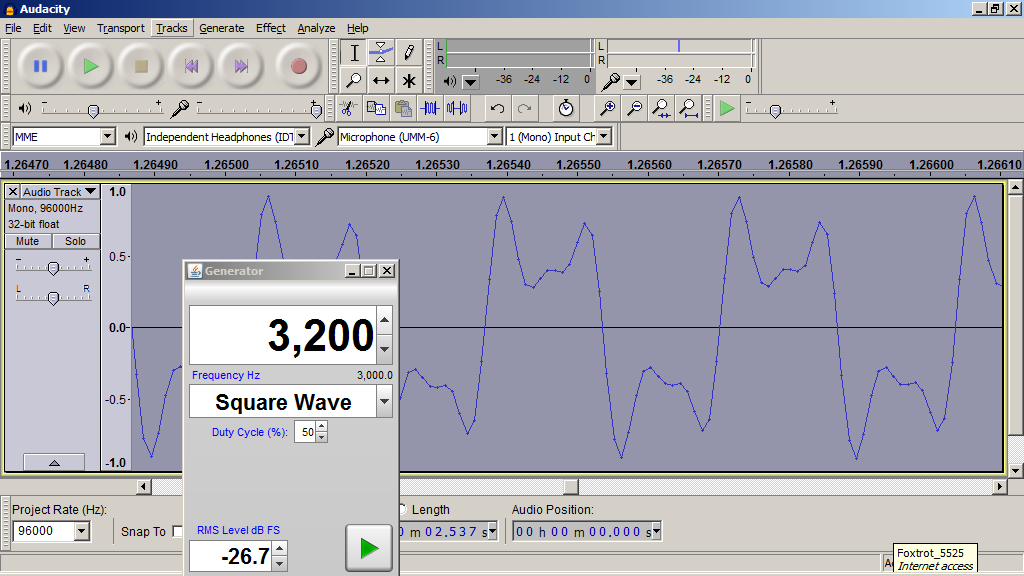Screen dimensions: 1024x576
Task: Open the Generate menu
Action: coord(221,28)
